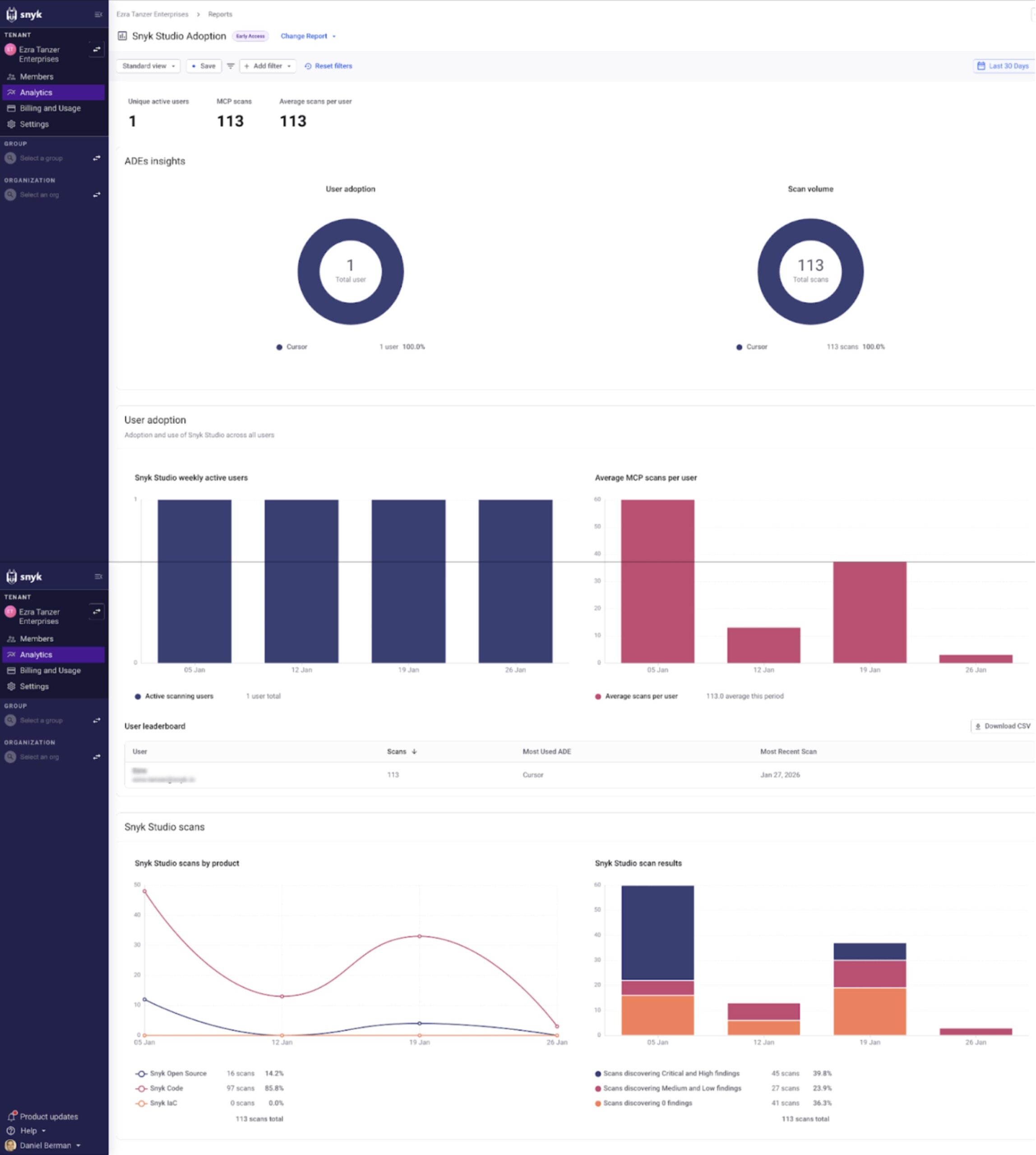Click the Ezra Tanzer Enterprises breadcrumb
1036x1155 pixels.
pos(152,14)
